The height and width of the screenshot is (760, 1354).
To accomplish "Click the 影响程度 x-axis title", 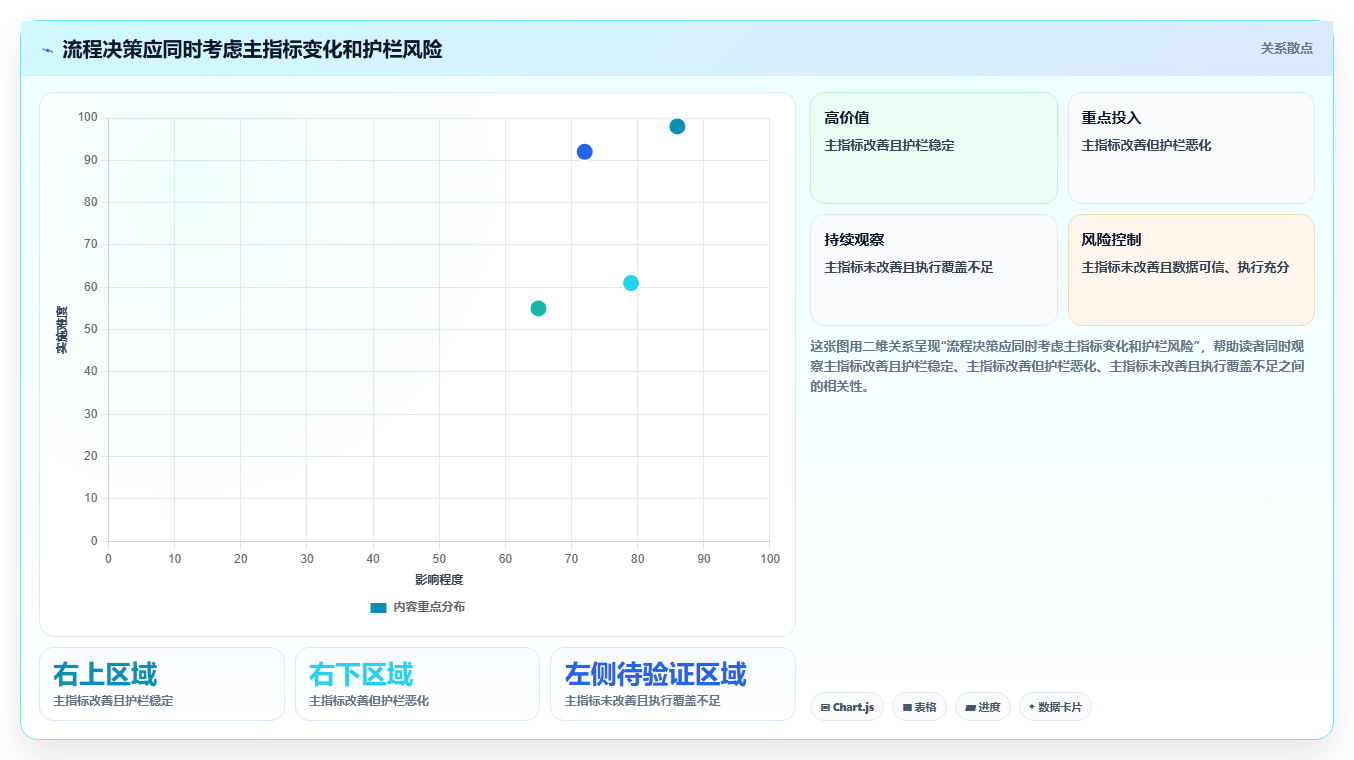I will (439, 580).
